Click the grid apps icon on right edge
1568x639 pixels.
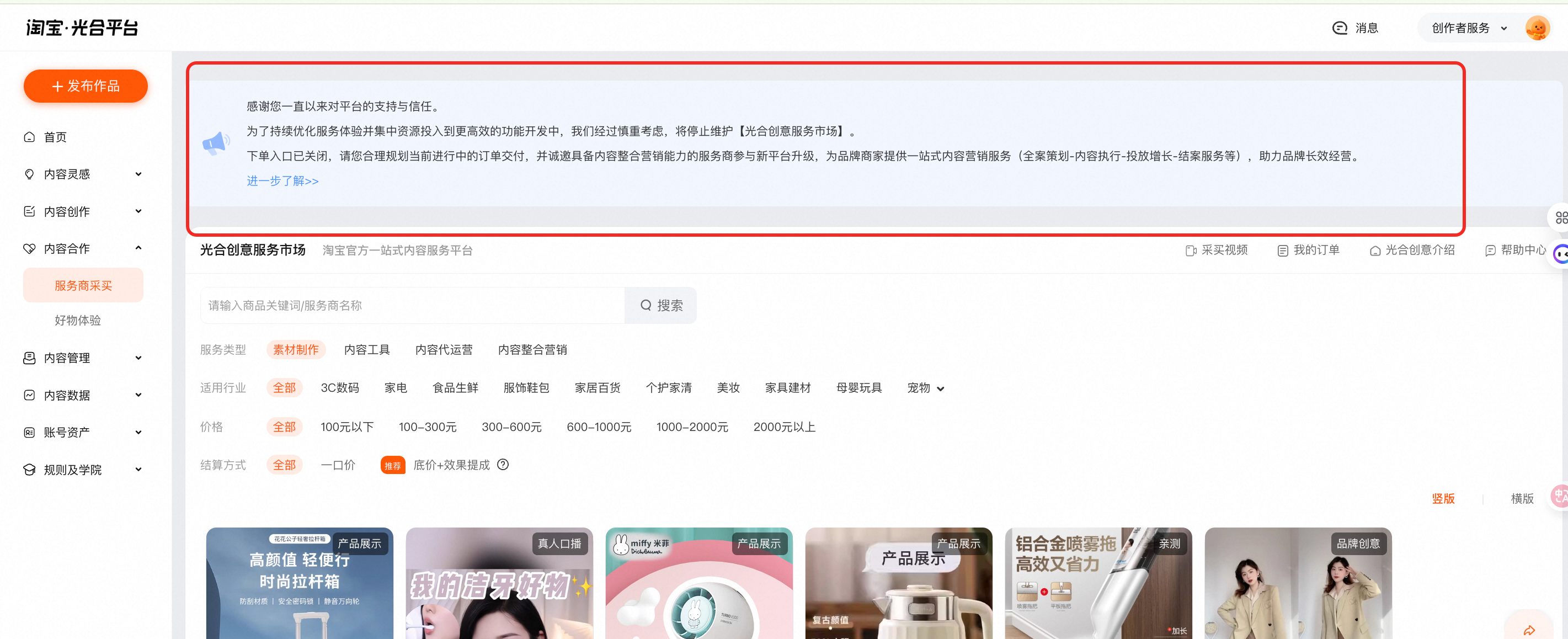click(x=1561, y=217)
